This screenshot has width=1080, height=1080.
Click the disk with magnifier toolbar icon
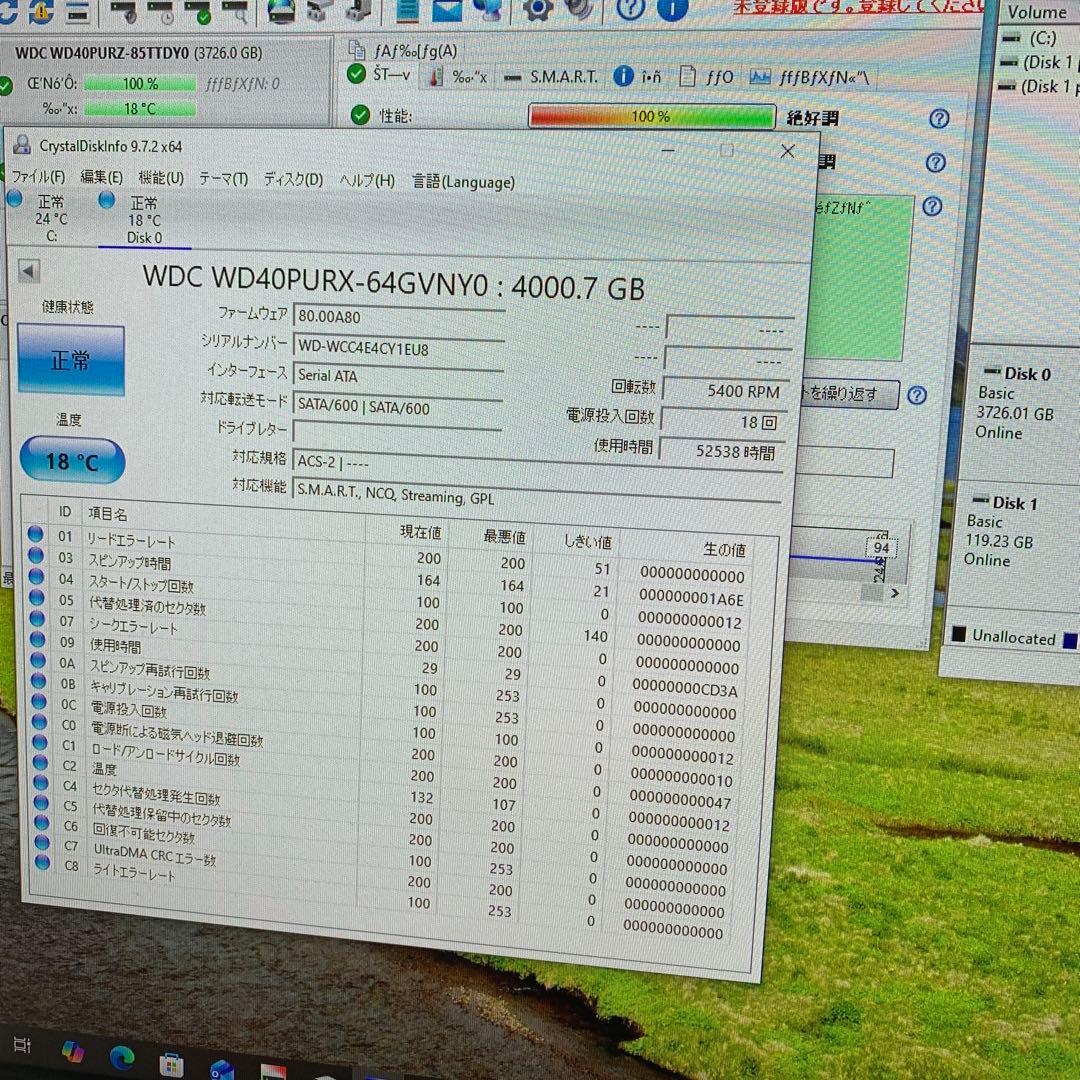pos(235,10)
